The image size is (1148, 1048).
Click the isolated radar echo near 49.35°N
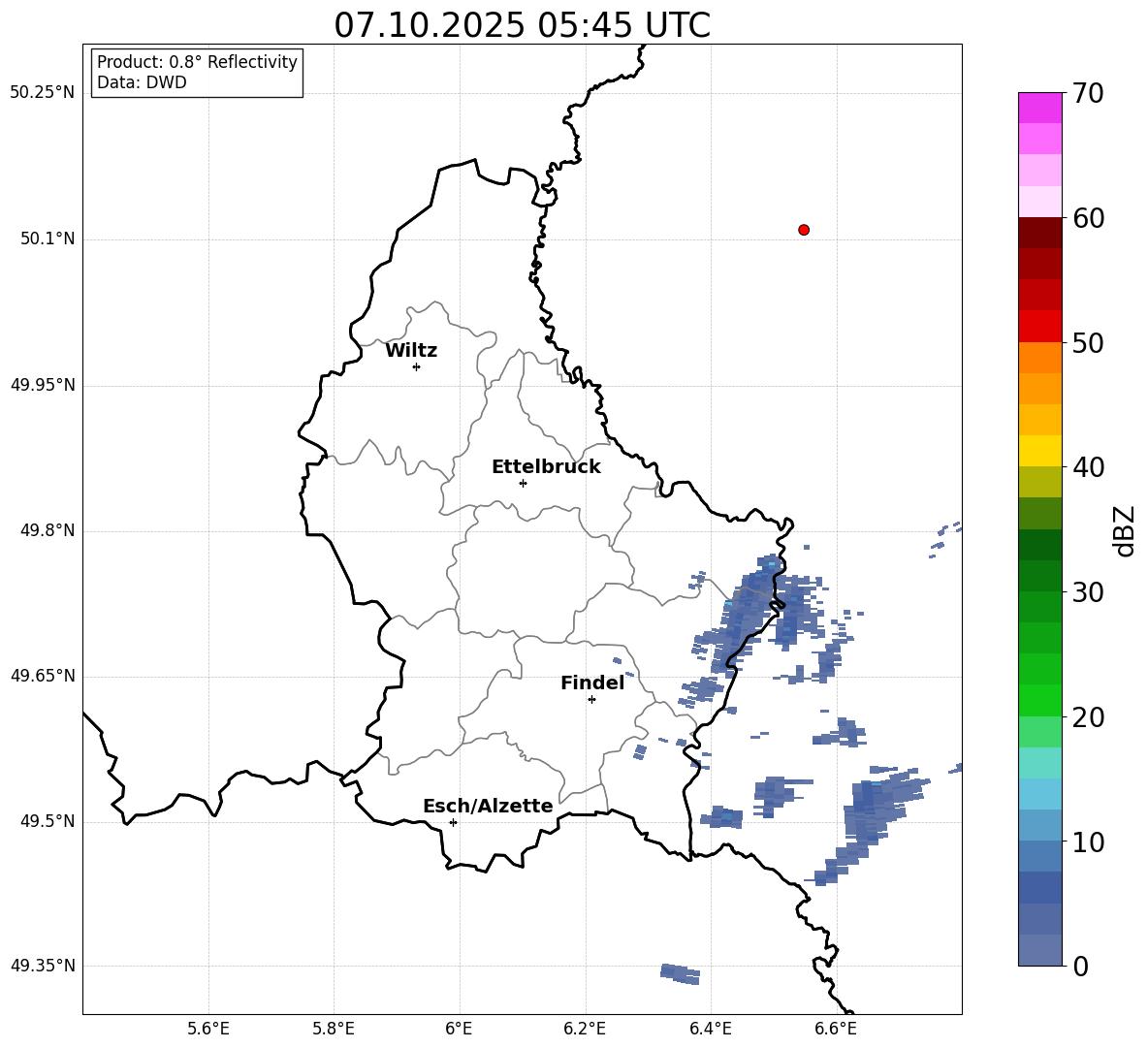click(x=680, y=974)
